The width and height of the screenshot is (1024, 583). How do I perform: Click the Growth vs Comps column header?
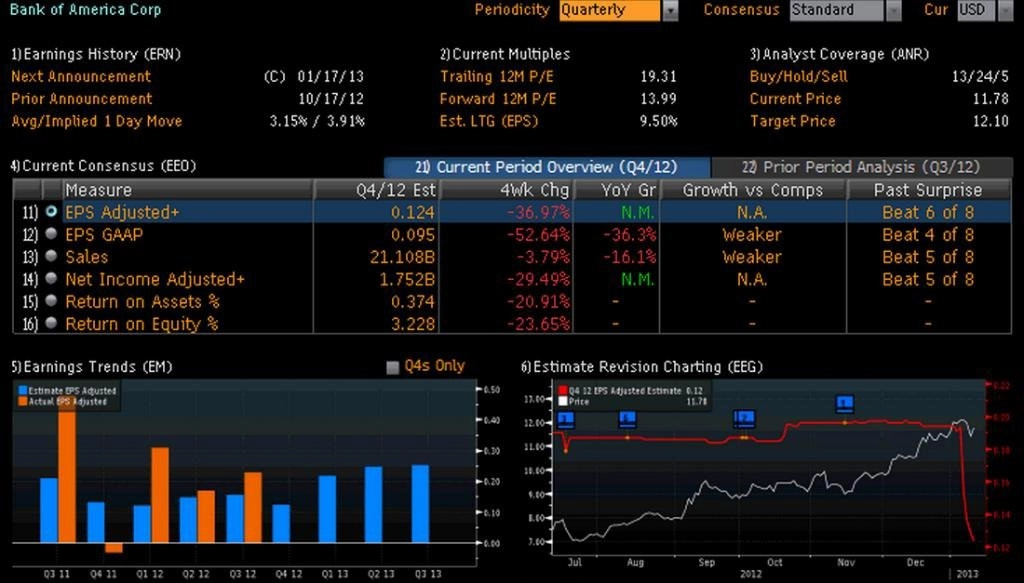coord(753,190)
